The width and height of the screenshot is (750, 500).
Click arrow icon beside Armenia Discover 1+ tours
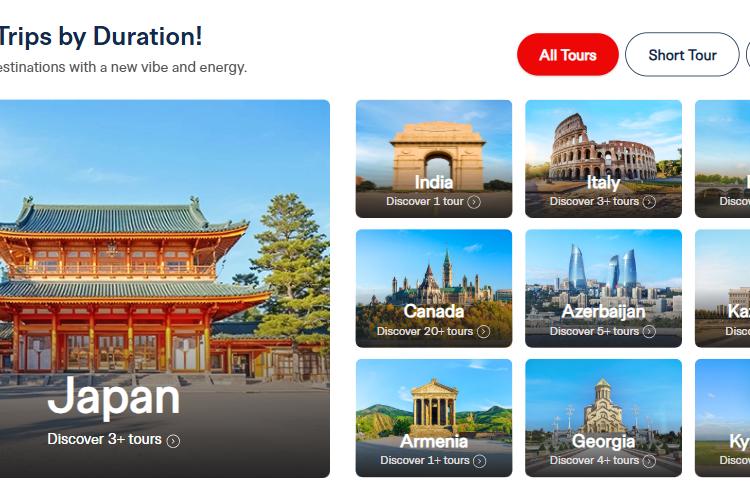pos(480,461)
